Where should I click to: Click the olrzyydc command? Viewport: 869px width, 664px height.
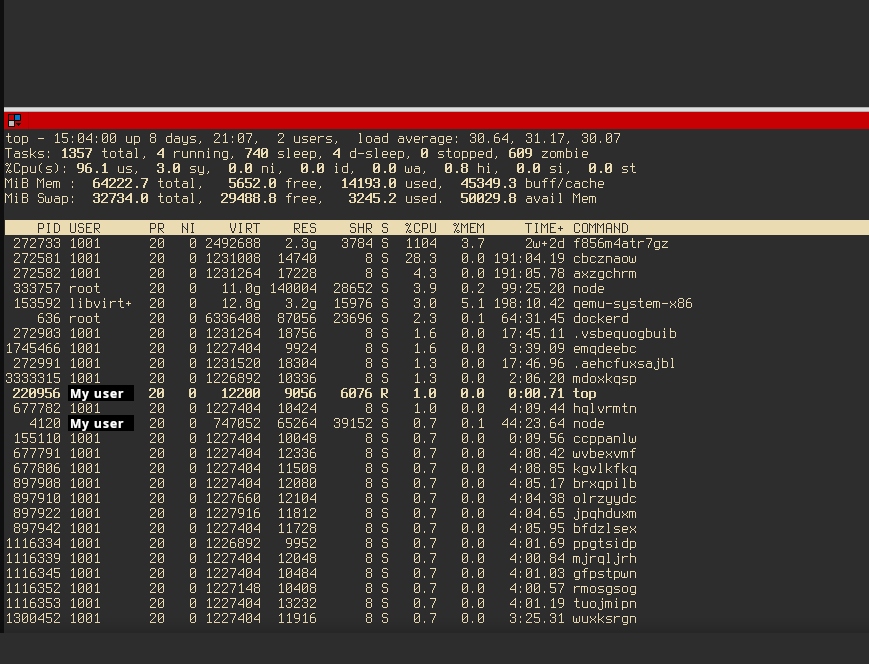tap(605, 498)
